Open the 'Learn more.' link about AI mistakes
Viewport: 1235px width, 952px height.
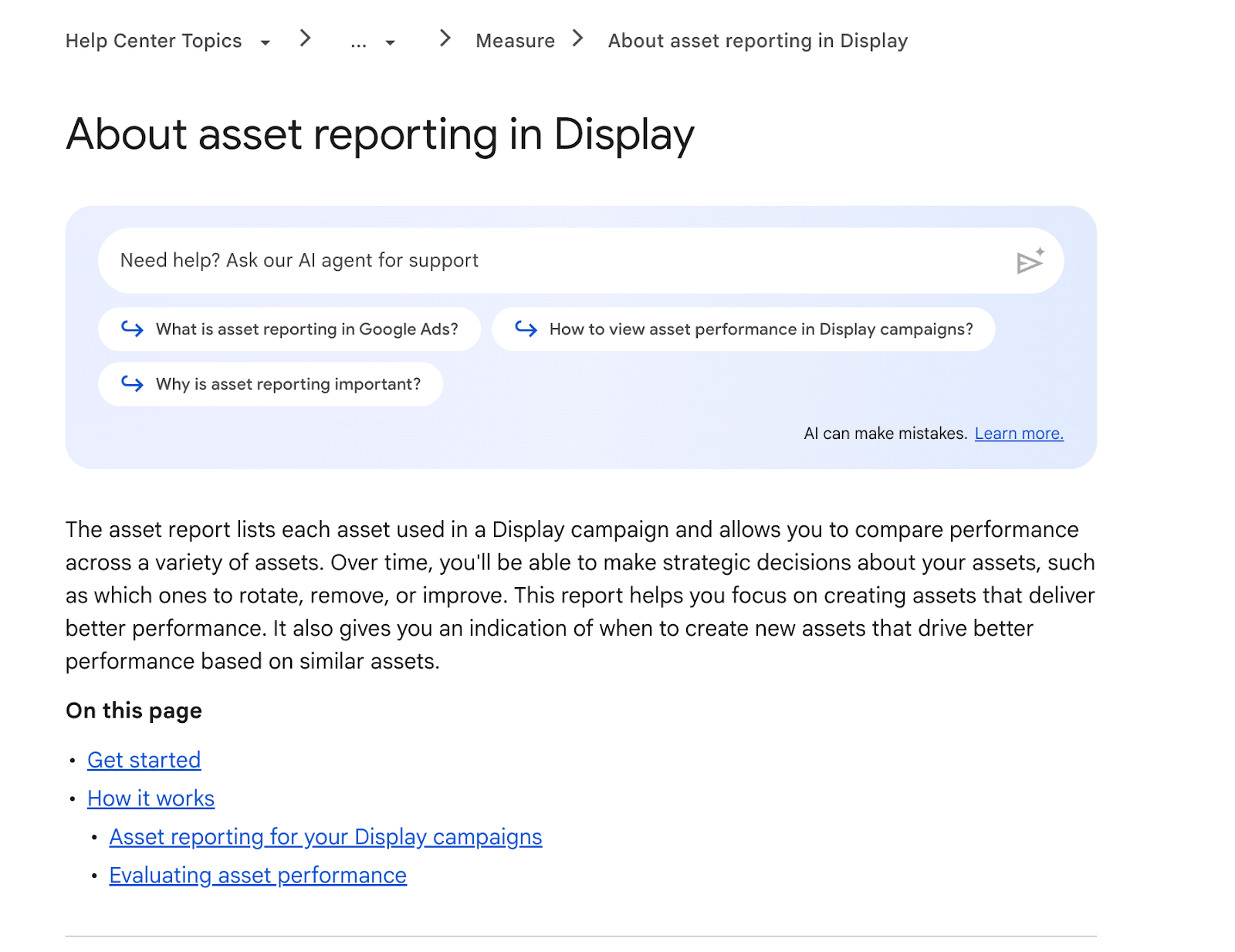tap(1018, 433)
